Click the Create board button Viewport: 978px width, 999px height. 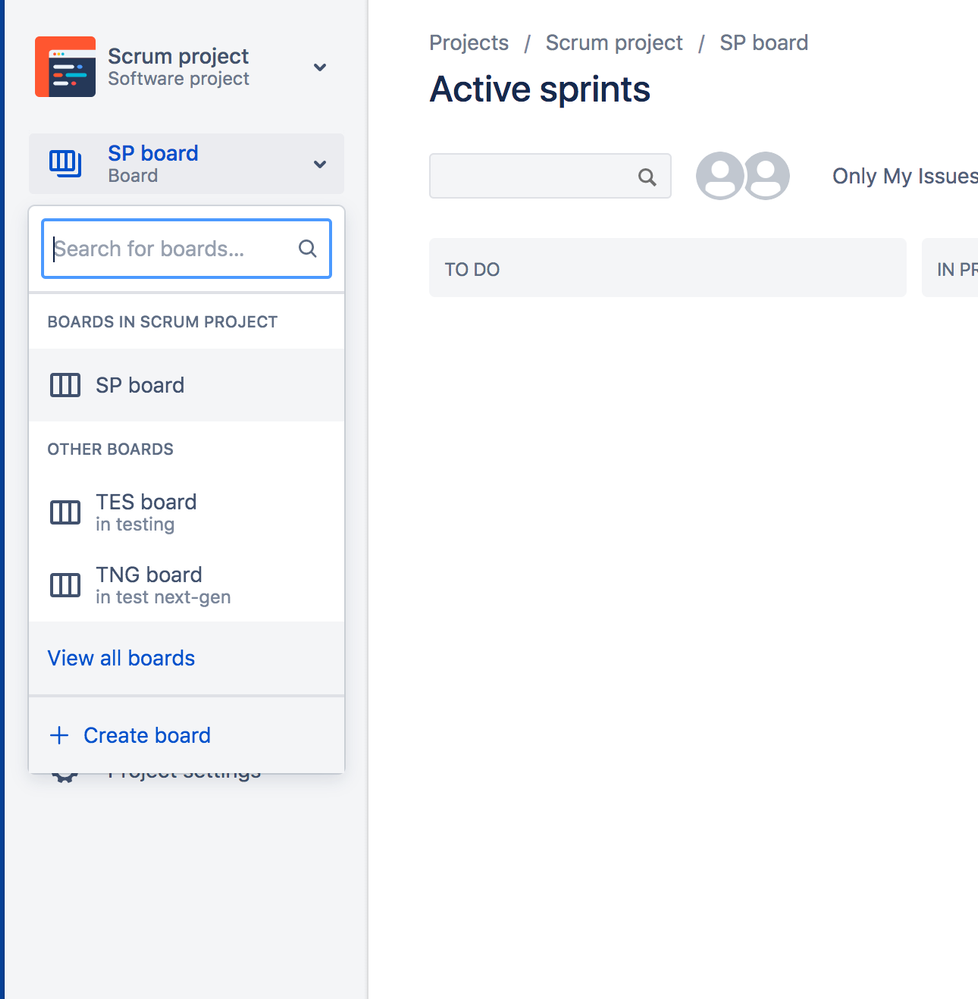tap(147, 735)
